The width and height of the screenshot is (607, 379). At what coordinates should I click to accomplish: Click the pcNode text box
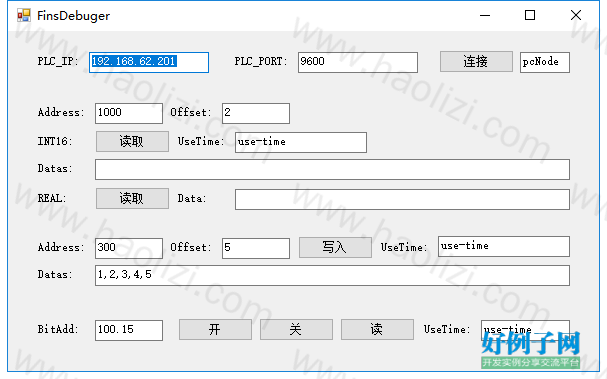[545, 62]
